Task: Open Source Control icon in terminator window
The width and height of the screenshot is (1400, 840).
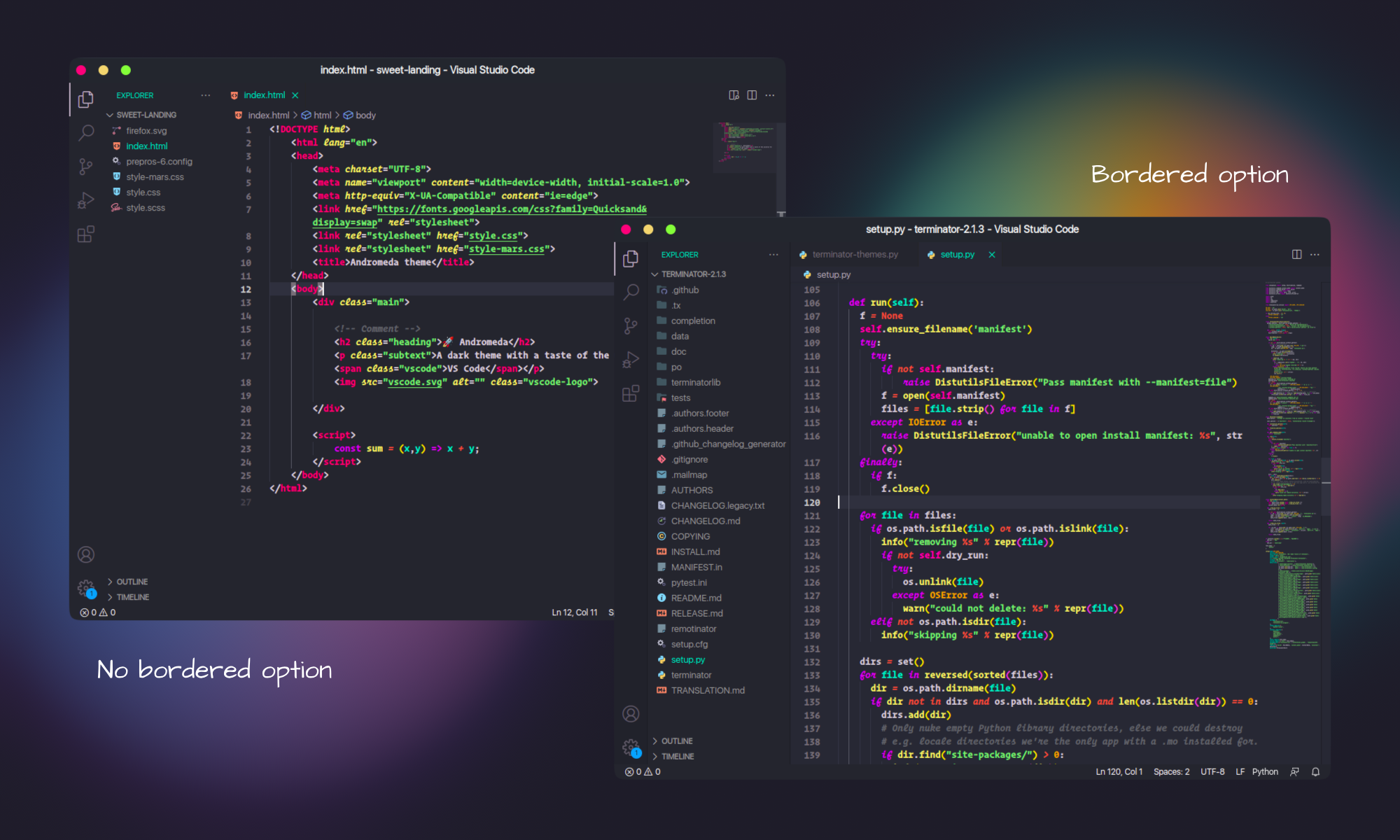Action: [x=631, y=325]
